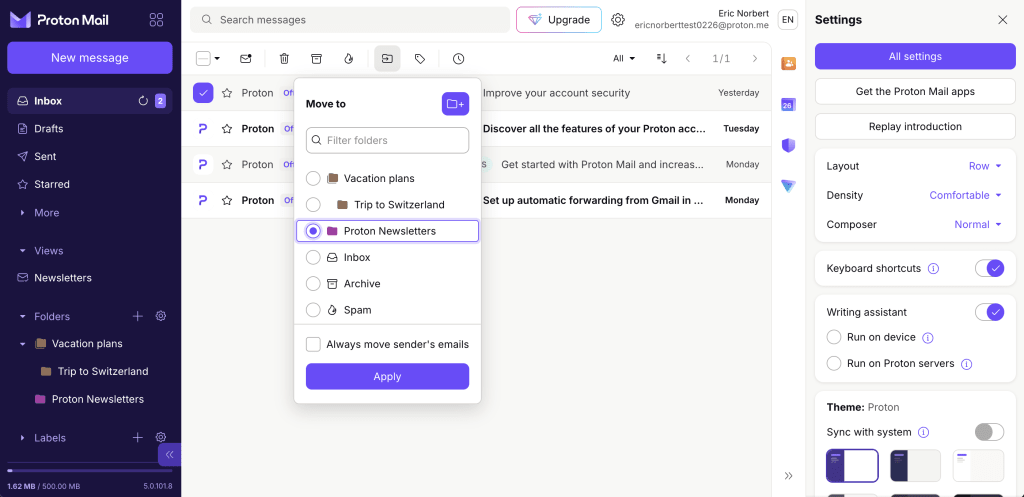Toggle the Keyboard shortcuts switch

click(x=989, y=268)
